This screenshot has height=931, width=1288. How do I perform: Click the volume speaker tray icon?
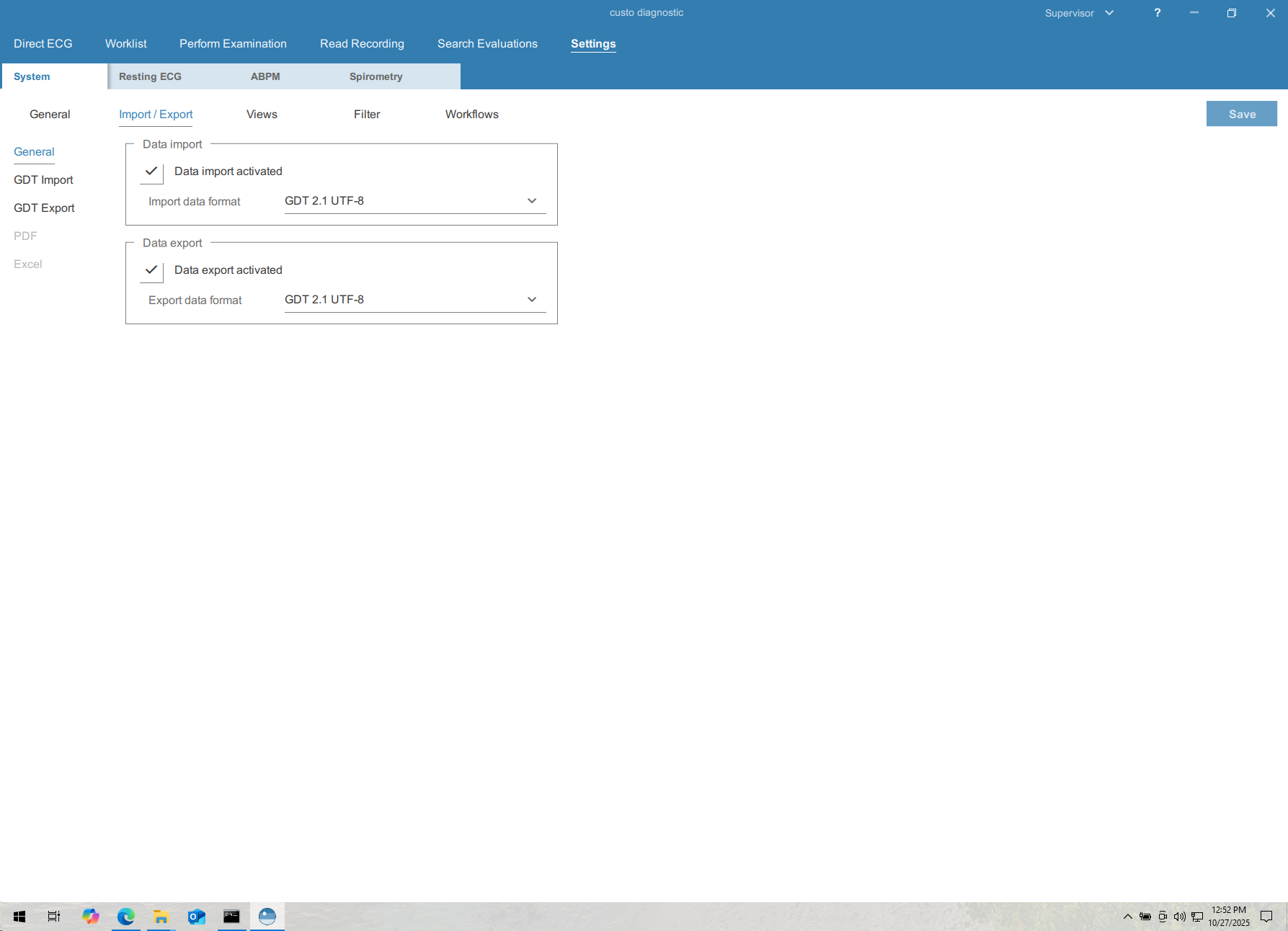pos(1179,917)
